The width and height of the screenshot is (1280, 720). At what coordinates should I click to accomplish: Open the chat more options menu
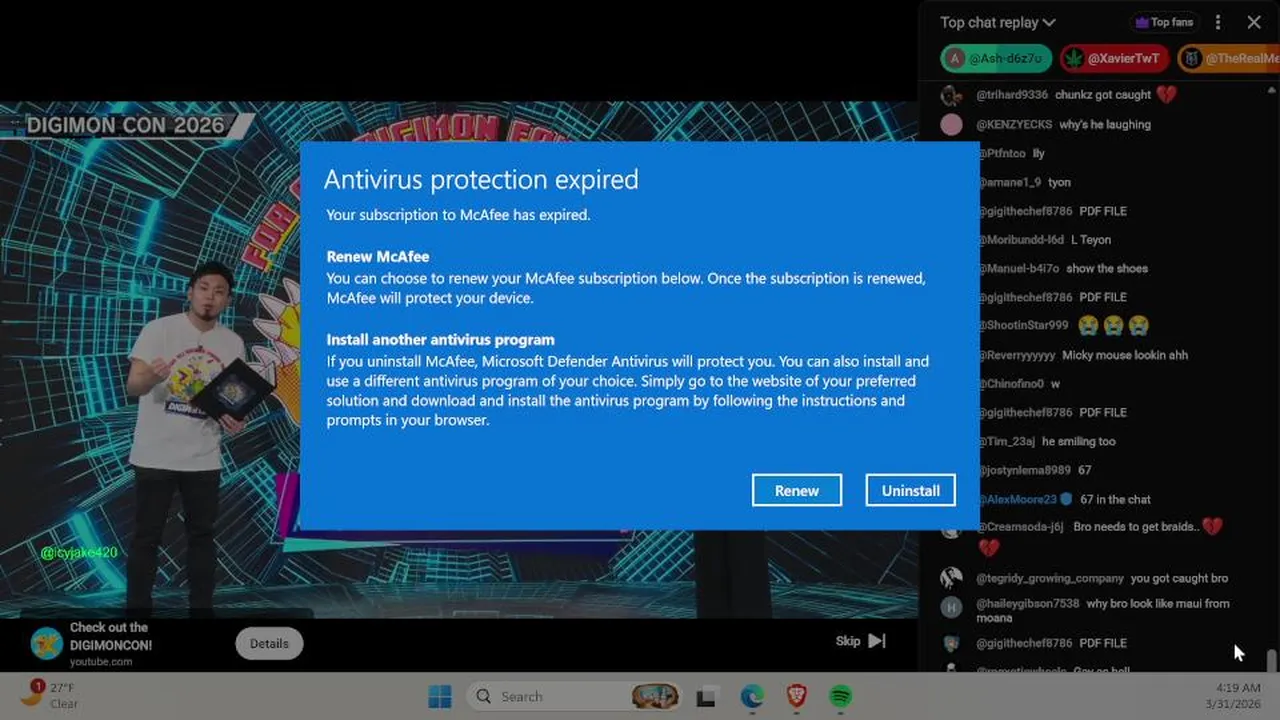coord(1217,22)
